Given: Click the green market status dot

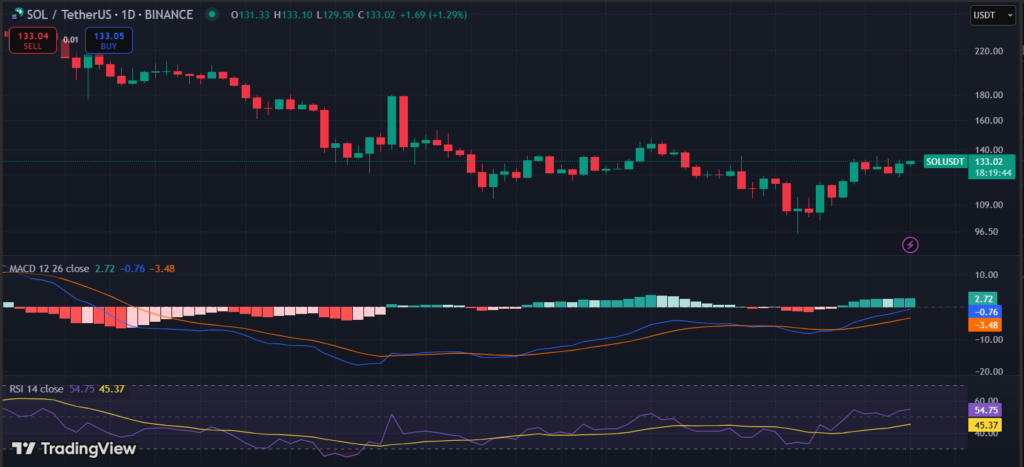Looking at the screenshot, I should point(211,15).
